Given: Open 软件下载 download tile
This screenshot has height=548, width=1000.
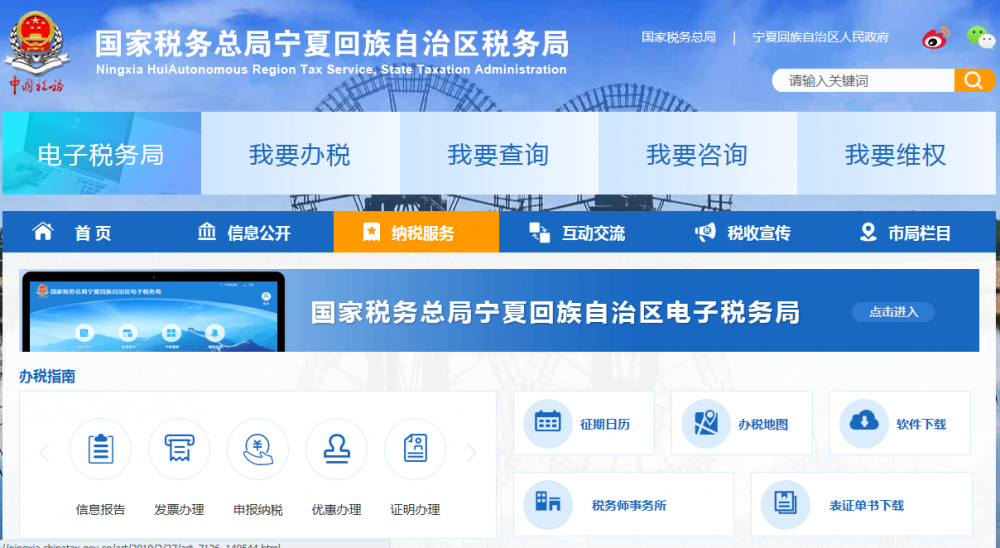Looking at the screenshot, I should (x=905, y=423).
